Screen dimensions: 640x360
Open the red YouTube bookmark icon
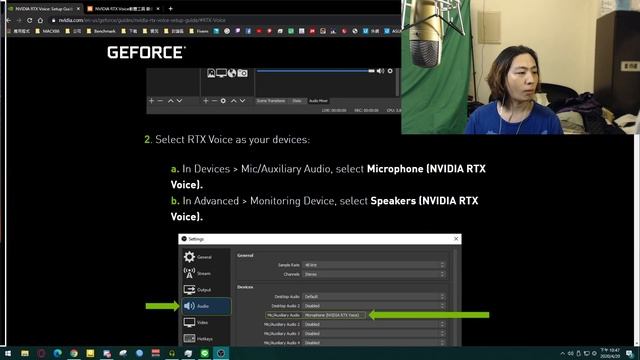point(259,31)
